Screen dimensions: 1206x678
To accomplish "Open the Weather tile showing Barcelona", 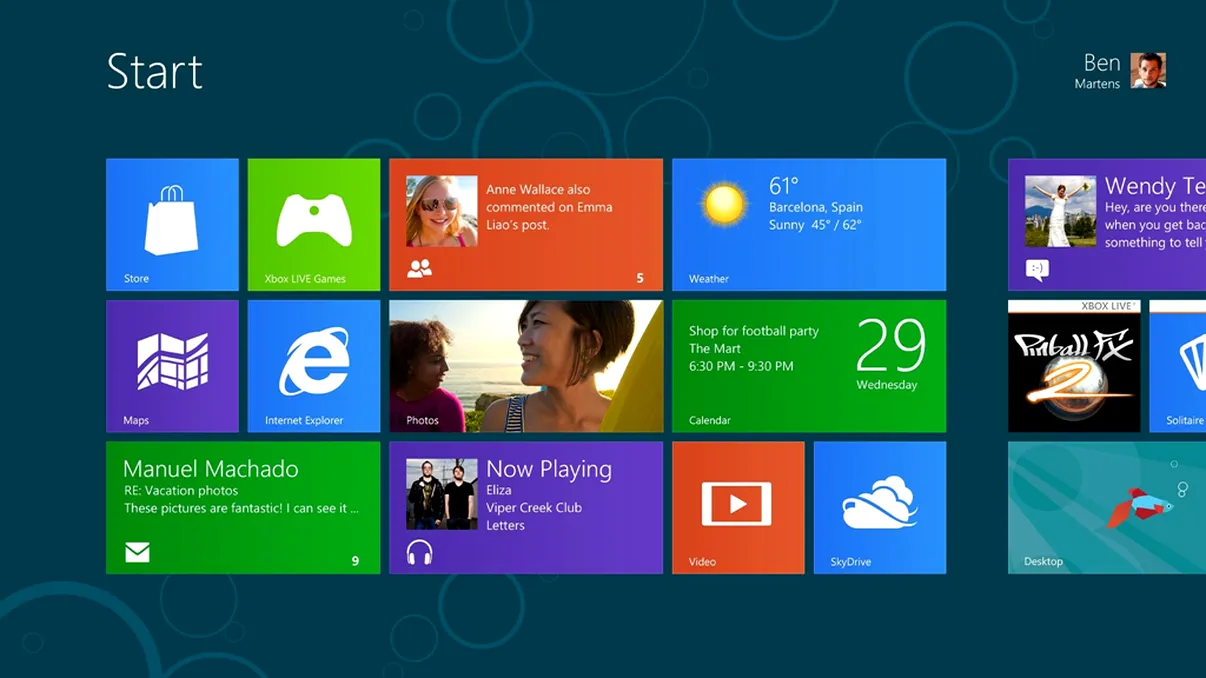I will pyautogui.click(x=808, y=224).
